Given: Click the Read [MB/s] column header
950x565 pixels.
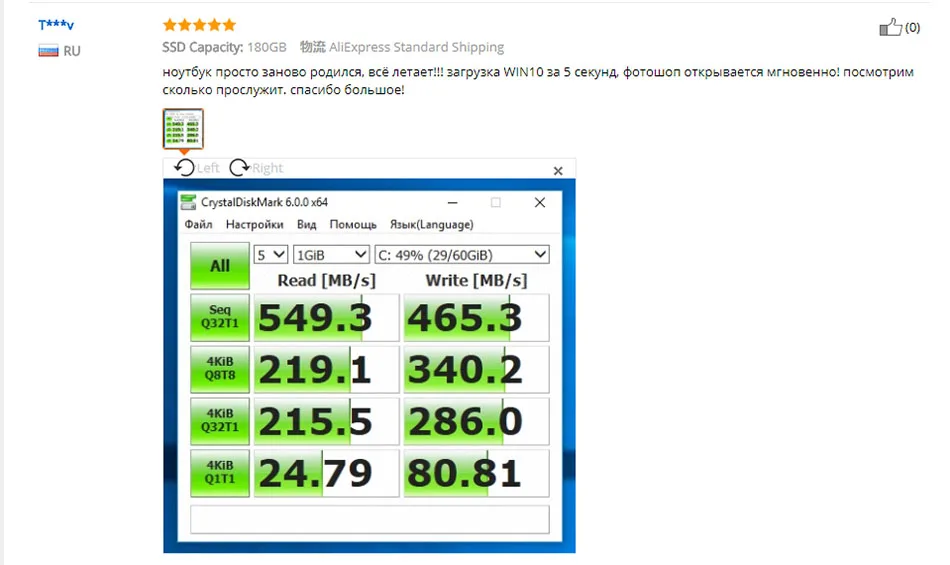Looking at the screenshot, I should point(327,281).
